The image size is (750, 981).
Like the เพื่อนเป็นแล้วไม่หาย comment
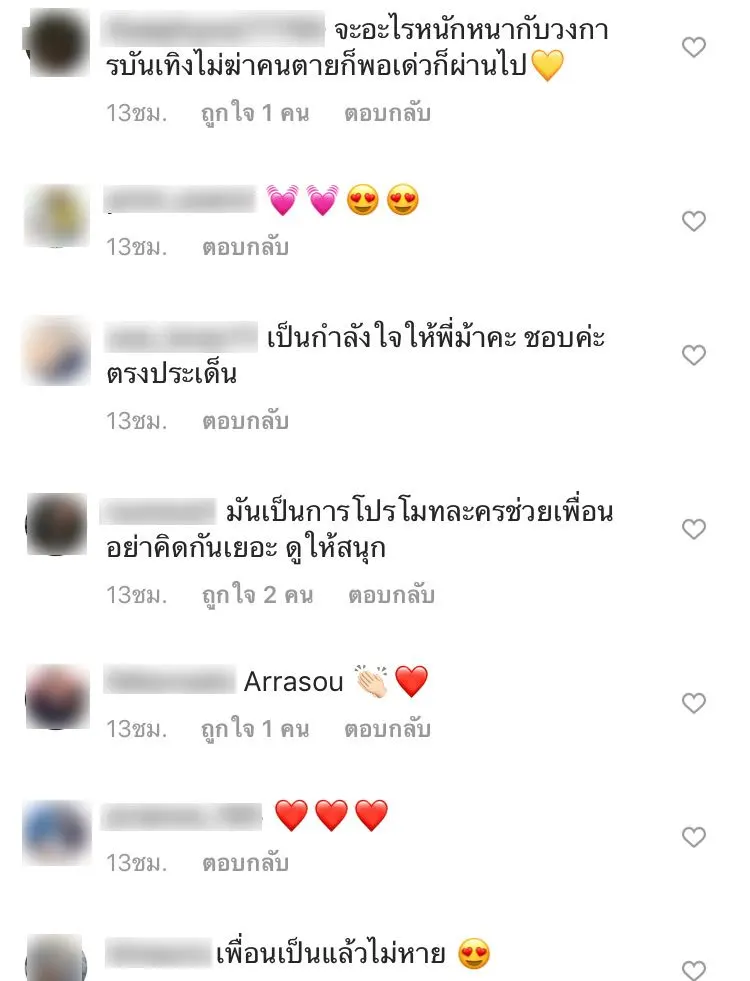694,969
